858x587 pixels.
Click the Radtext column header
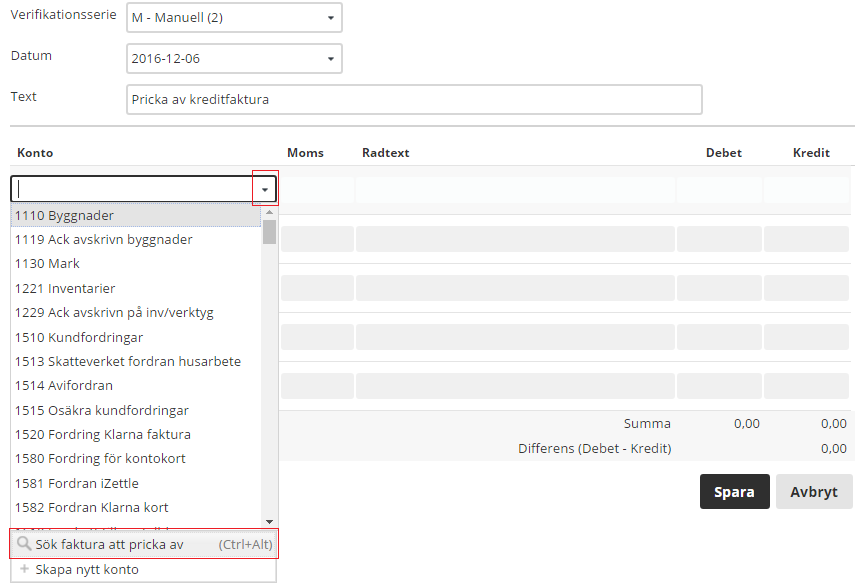pyautogui.click(x=386, y=153)
